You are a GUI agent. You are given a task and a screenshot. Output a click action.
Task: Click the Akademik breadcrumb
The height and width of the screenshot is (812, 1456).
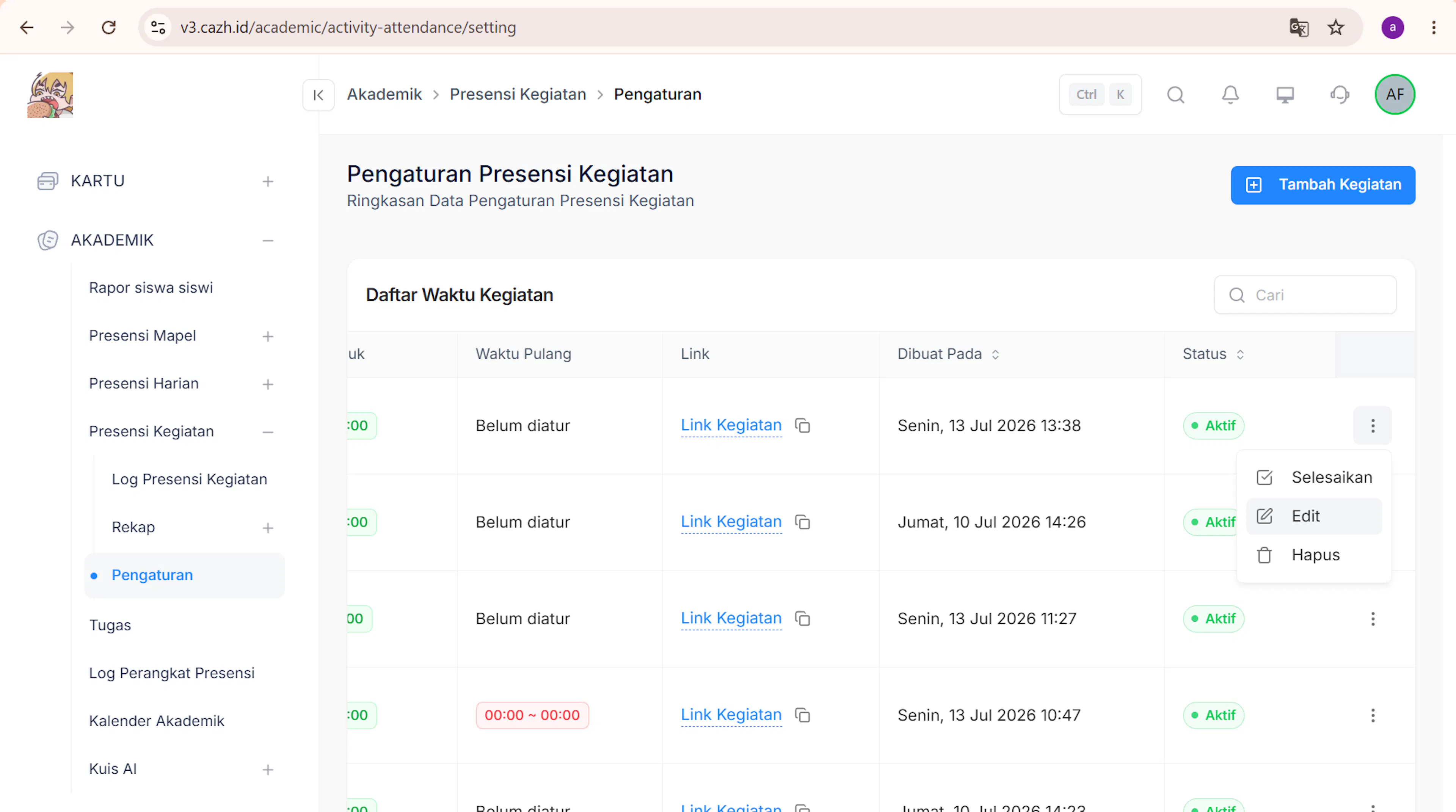click(384, 94)
